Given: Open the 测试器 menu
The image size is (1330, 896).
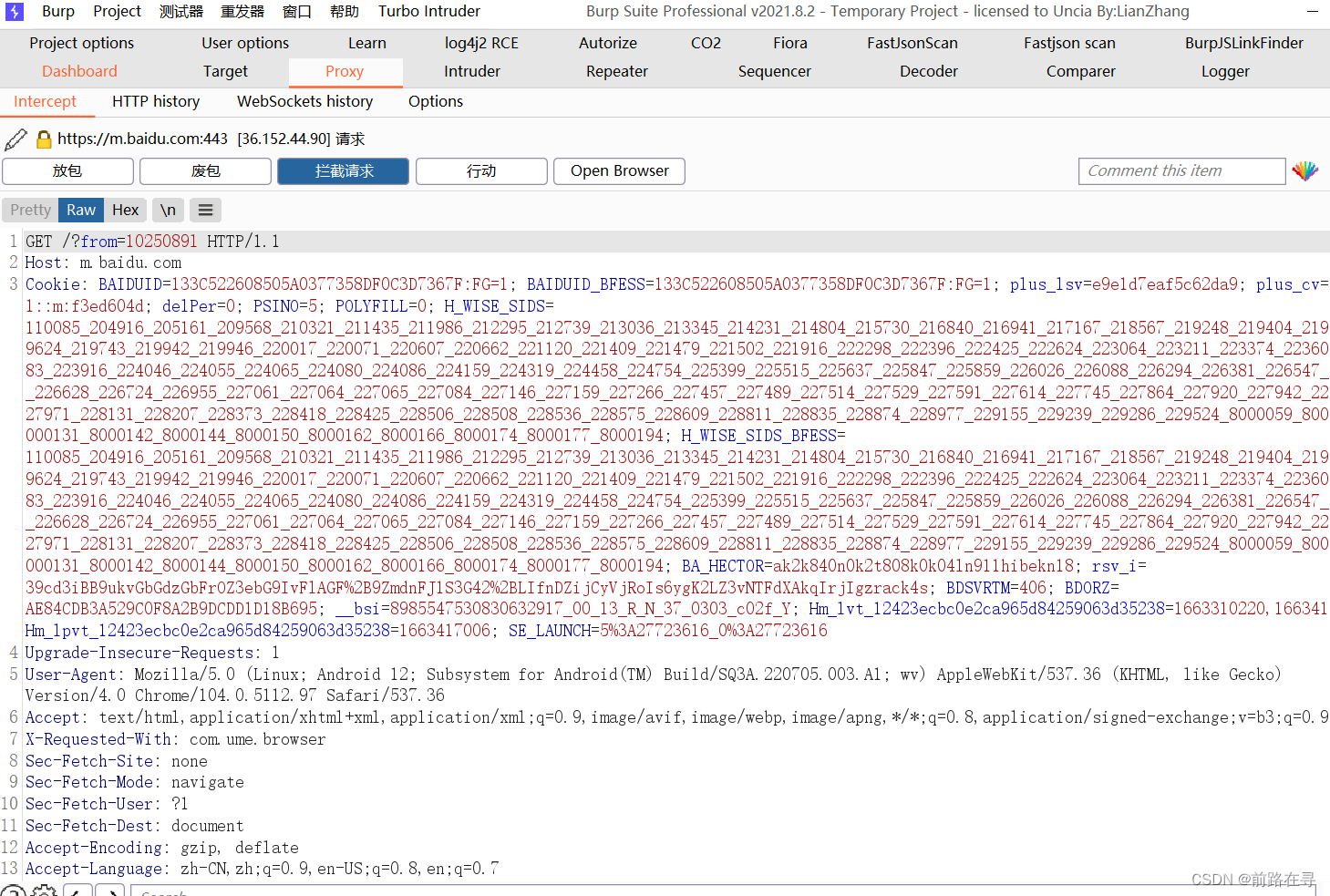Looking at the screenshot, I should tap(181, 11).
